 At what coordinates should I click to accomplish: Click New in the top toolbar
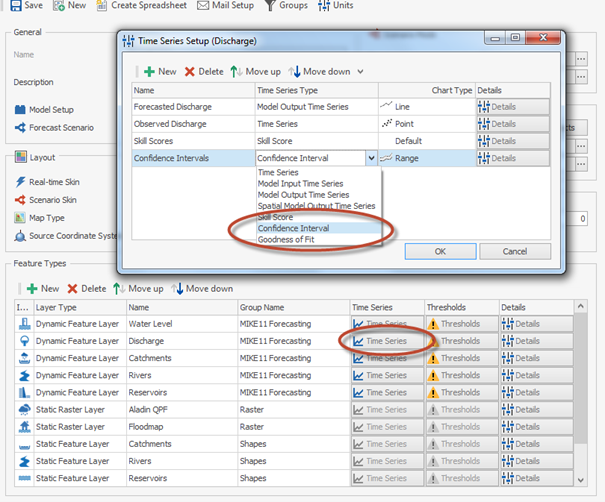69,5
